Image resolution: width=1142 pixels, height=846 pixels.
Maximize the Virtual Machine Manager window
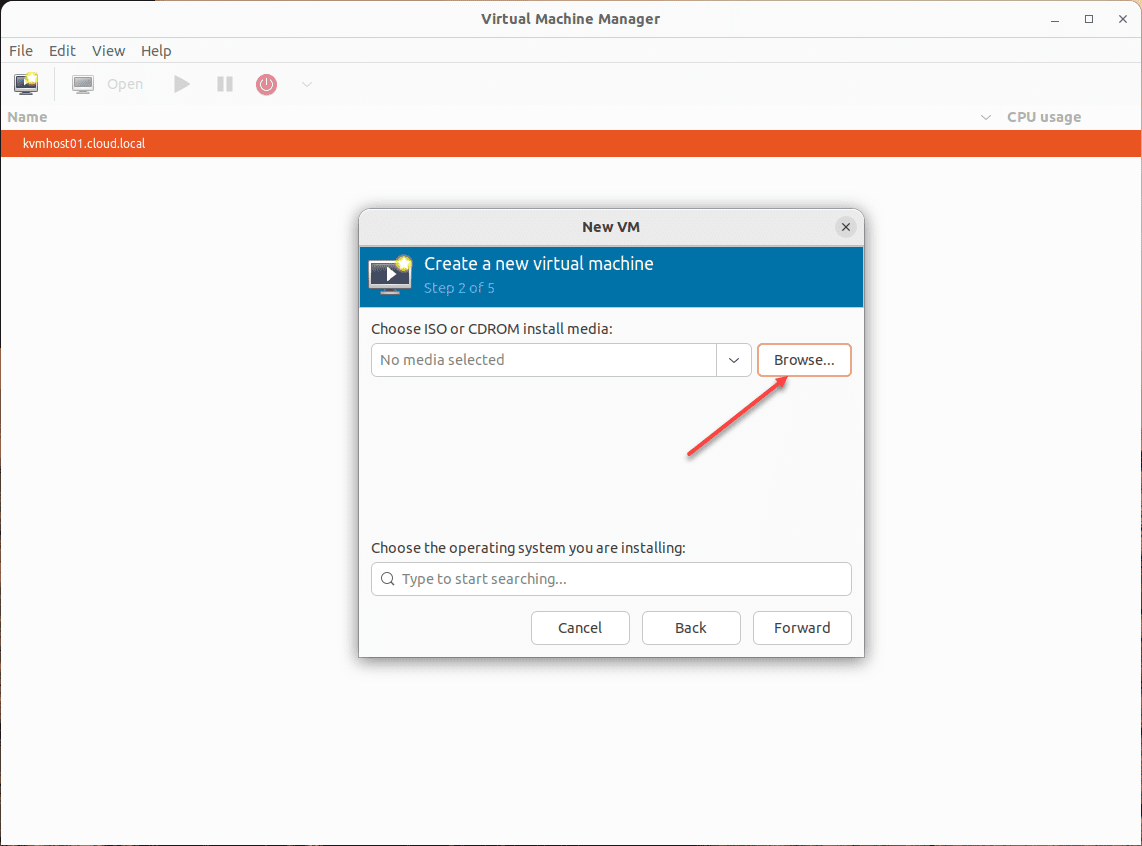1089,20
